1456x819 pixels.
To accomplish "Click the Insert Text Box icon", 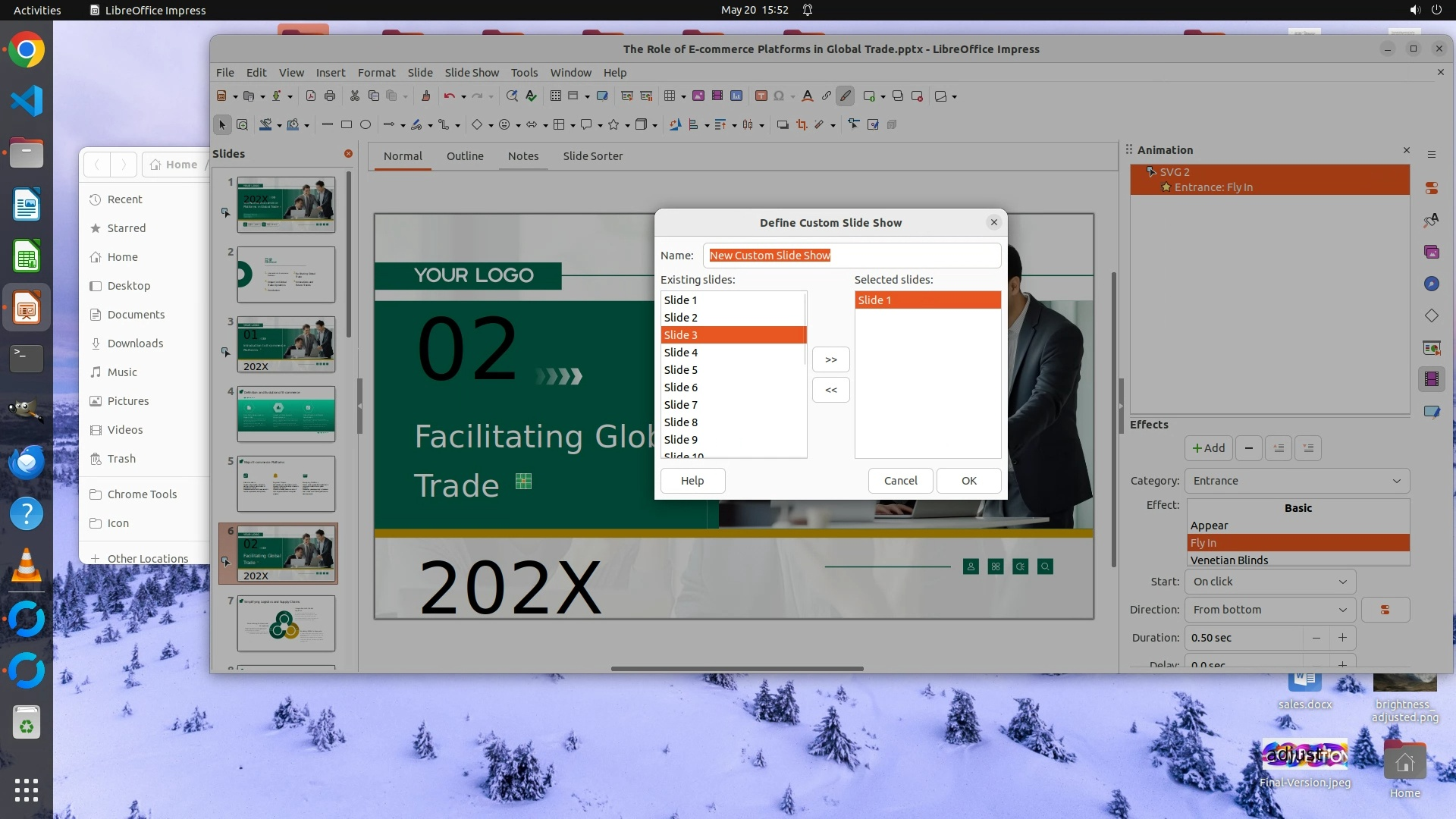I will tap(761, 96).
